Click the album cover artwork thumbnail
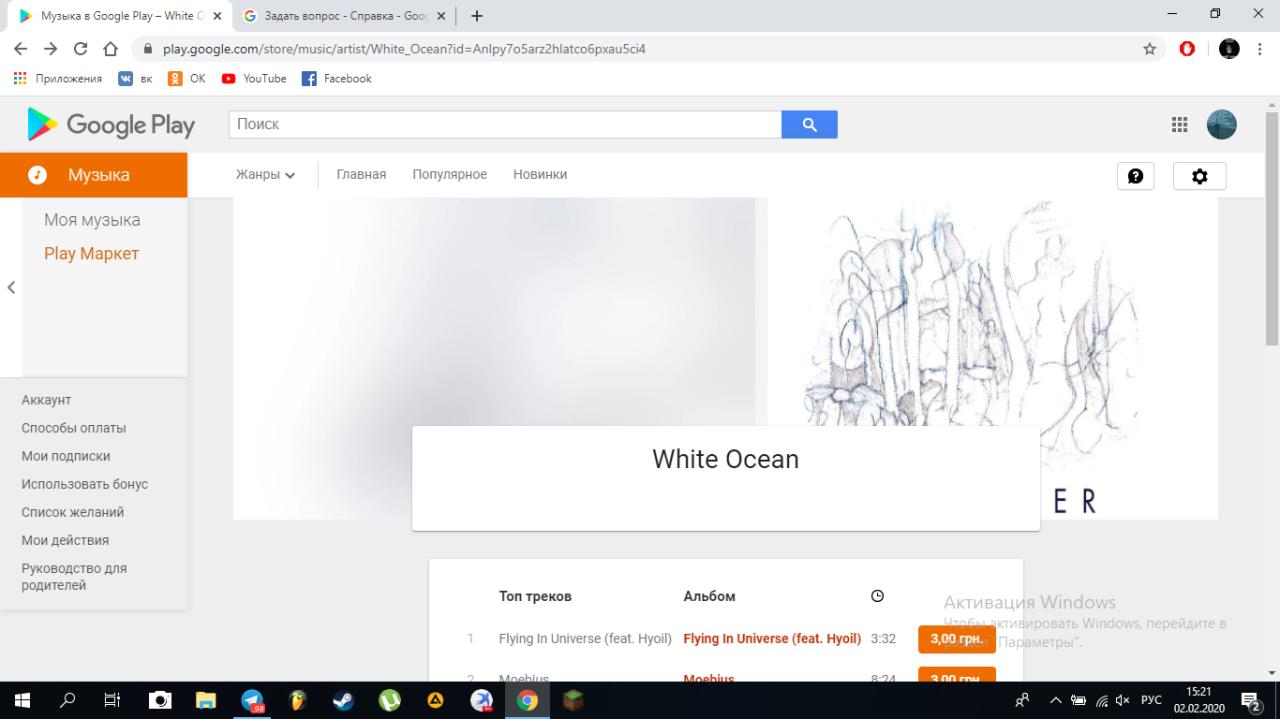 pyautogui.click(x=992, y=358)
